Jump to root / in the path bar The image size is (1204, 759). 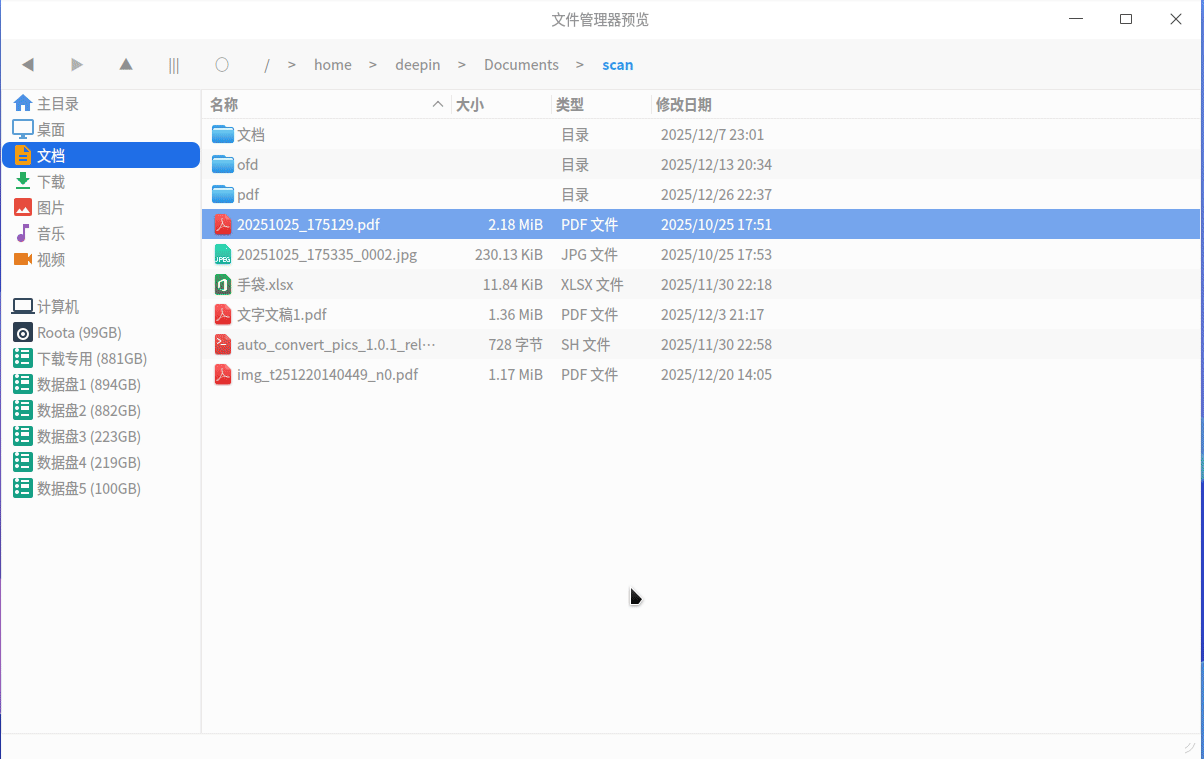267,65
